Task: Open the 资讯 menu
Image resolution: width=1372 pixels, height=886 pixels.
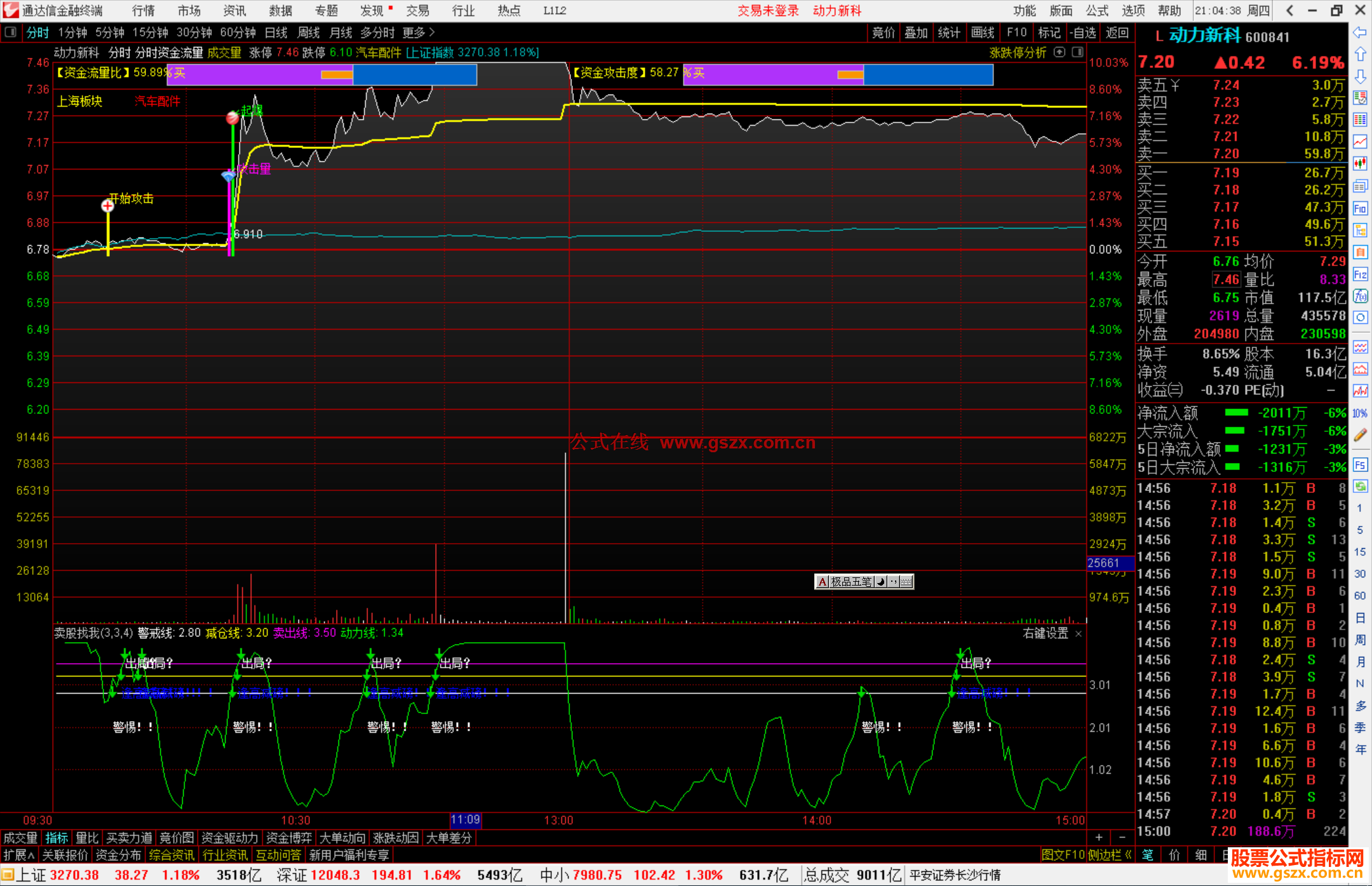Action: coord(234,11)
